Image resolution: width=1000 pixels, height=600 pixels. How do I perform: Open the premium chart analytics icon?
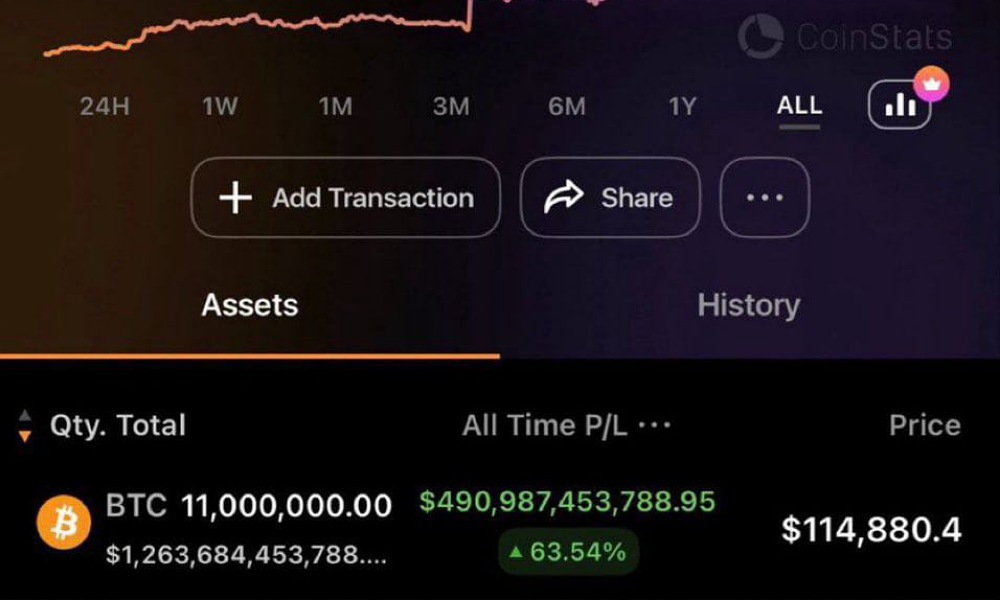900,104
